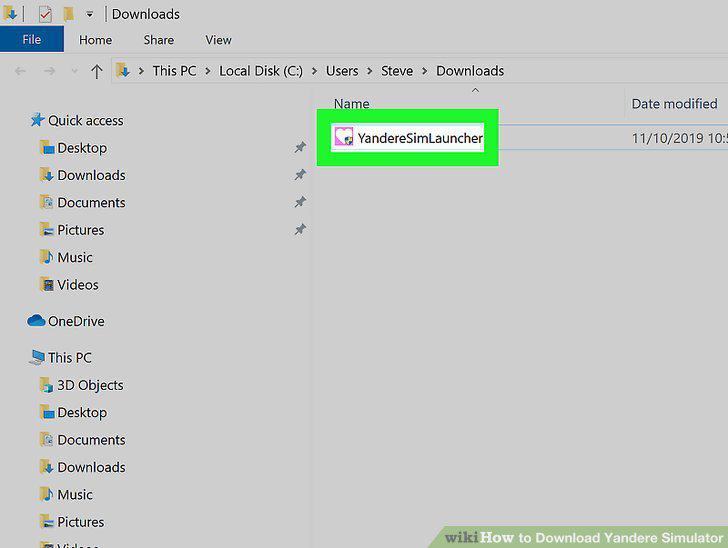
Task: Expand chevron after Local Disk (C:) in address bar
Action: 314,71
